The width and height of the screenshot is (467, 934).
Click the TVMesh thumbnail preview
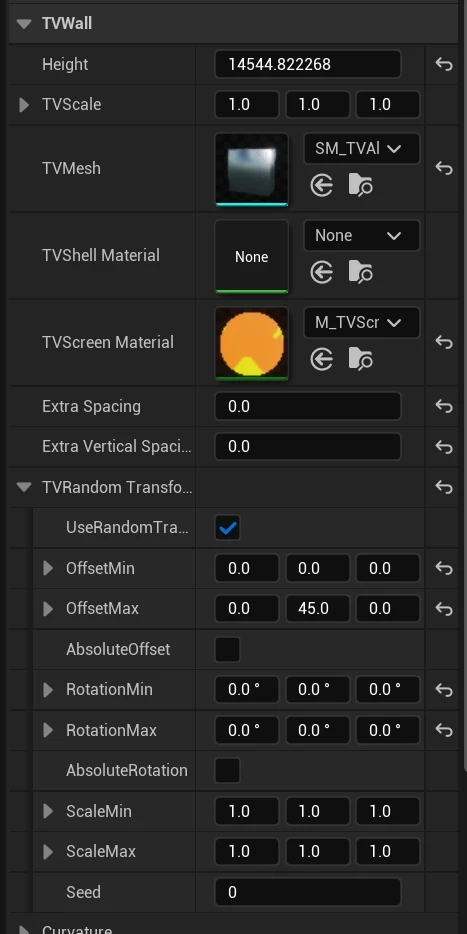pyautogui.click(x=251, y=169)
